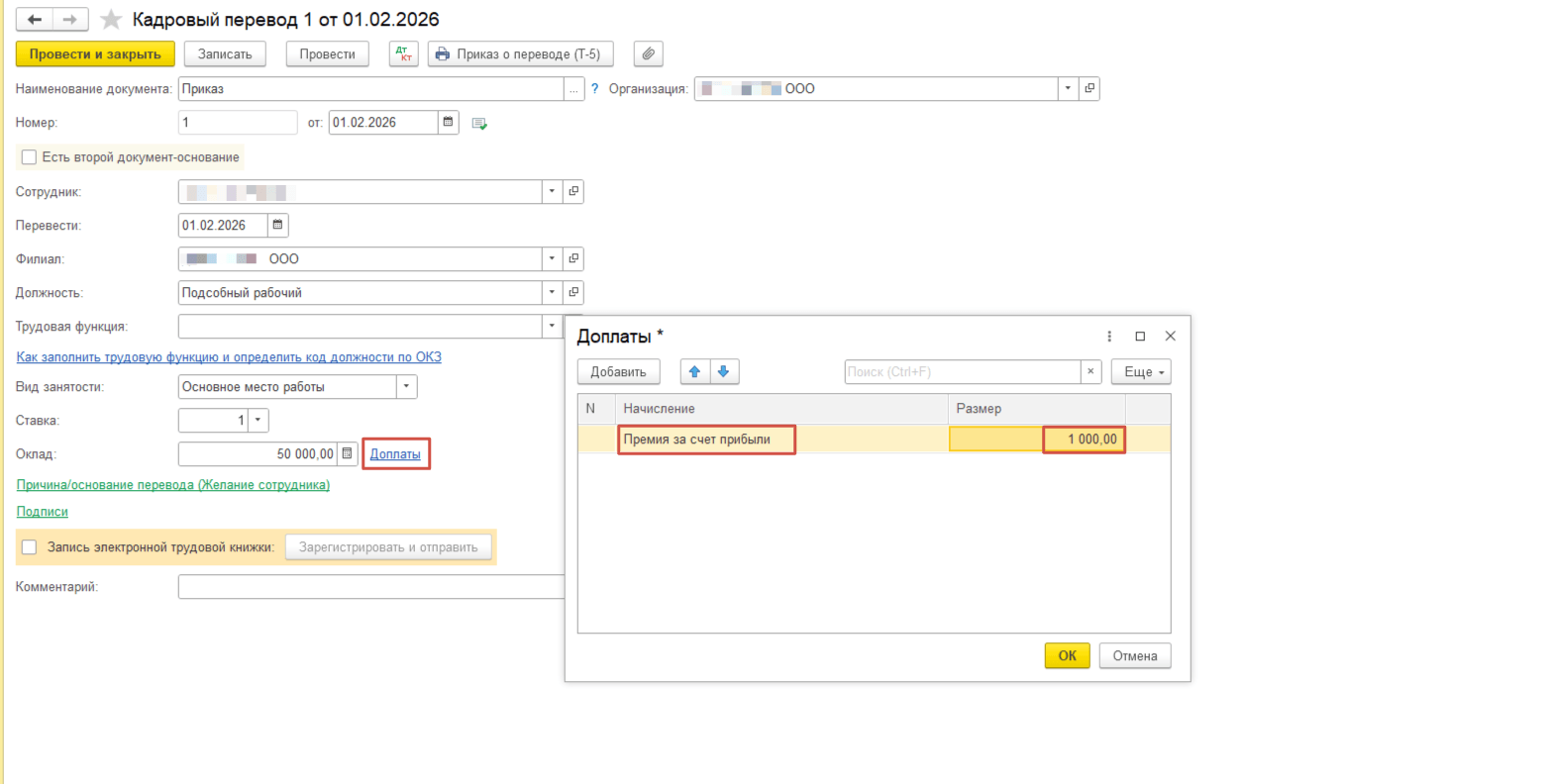Print Приказ о переводе (Т-5)

click(520, 53)
